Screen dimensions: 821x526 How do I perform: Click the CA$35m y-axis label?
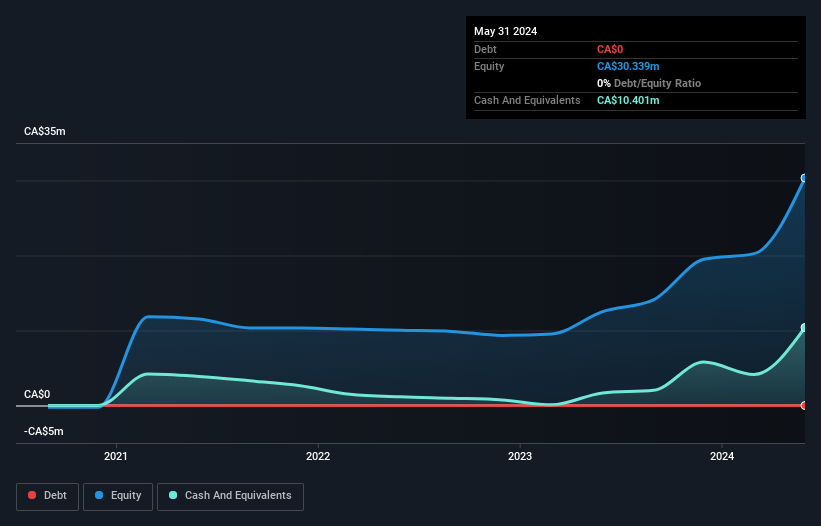45,132
